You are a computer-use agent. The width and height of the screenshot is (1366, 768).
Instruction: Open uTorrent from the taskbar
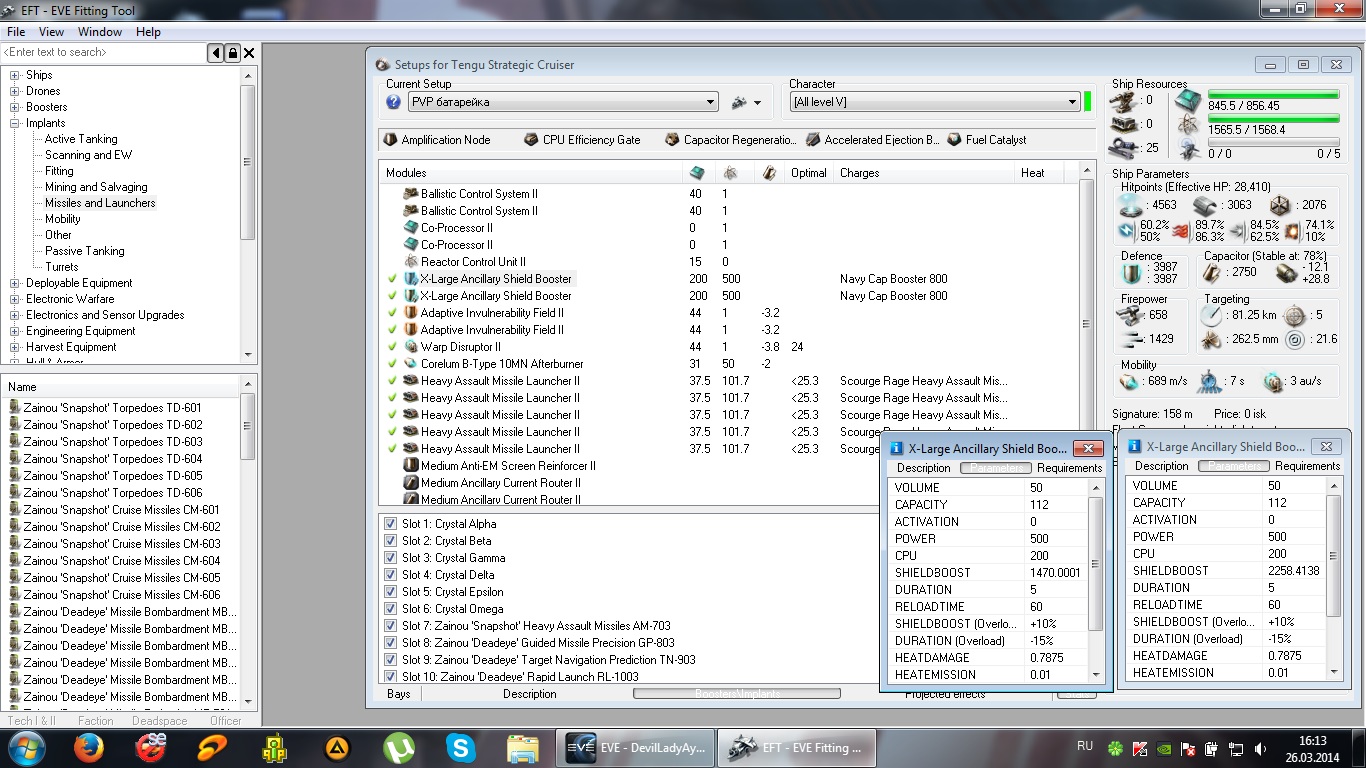399,747
